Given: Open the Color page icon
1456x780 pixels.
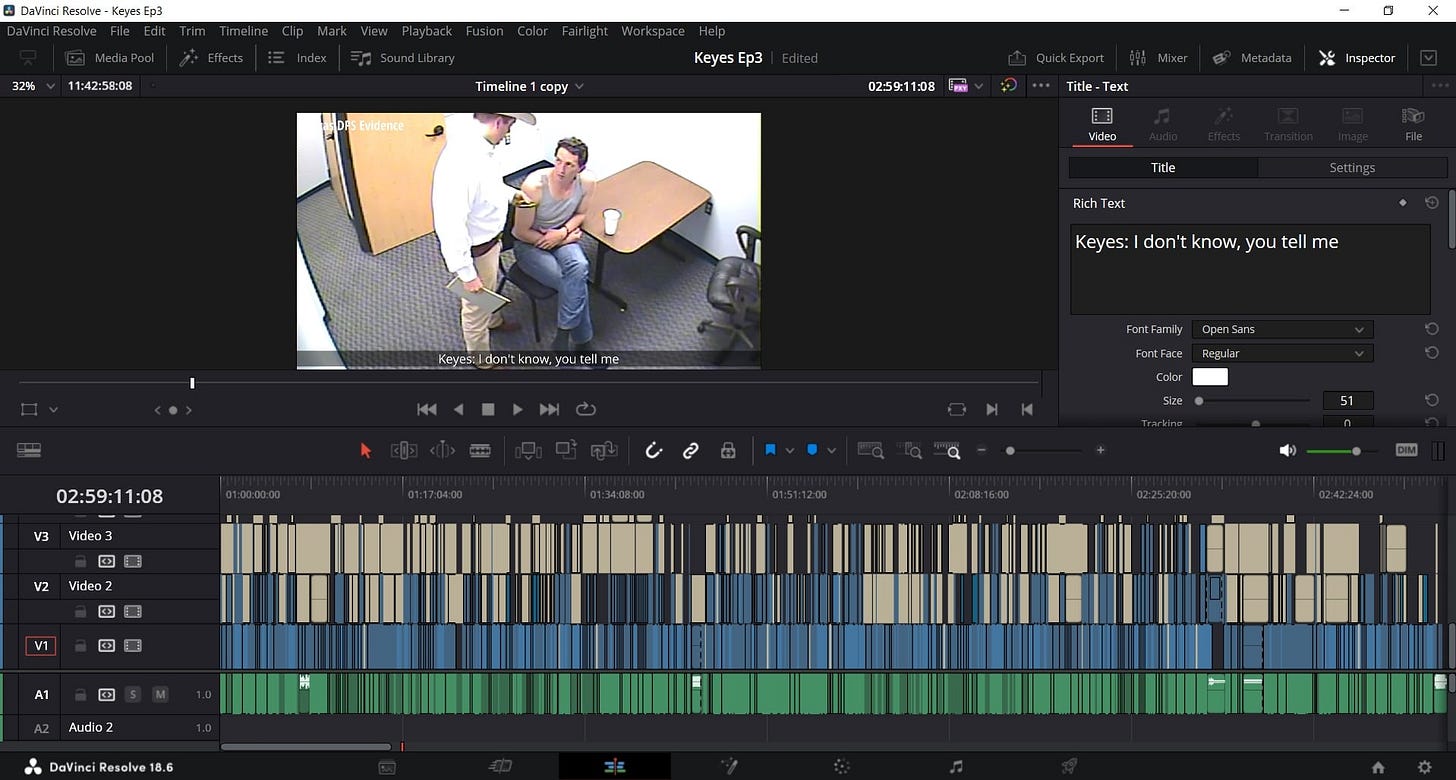Looking at the screenshot, I should (x=842, y=767).
